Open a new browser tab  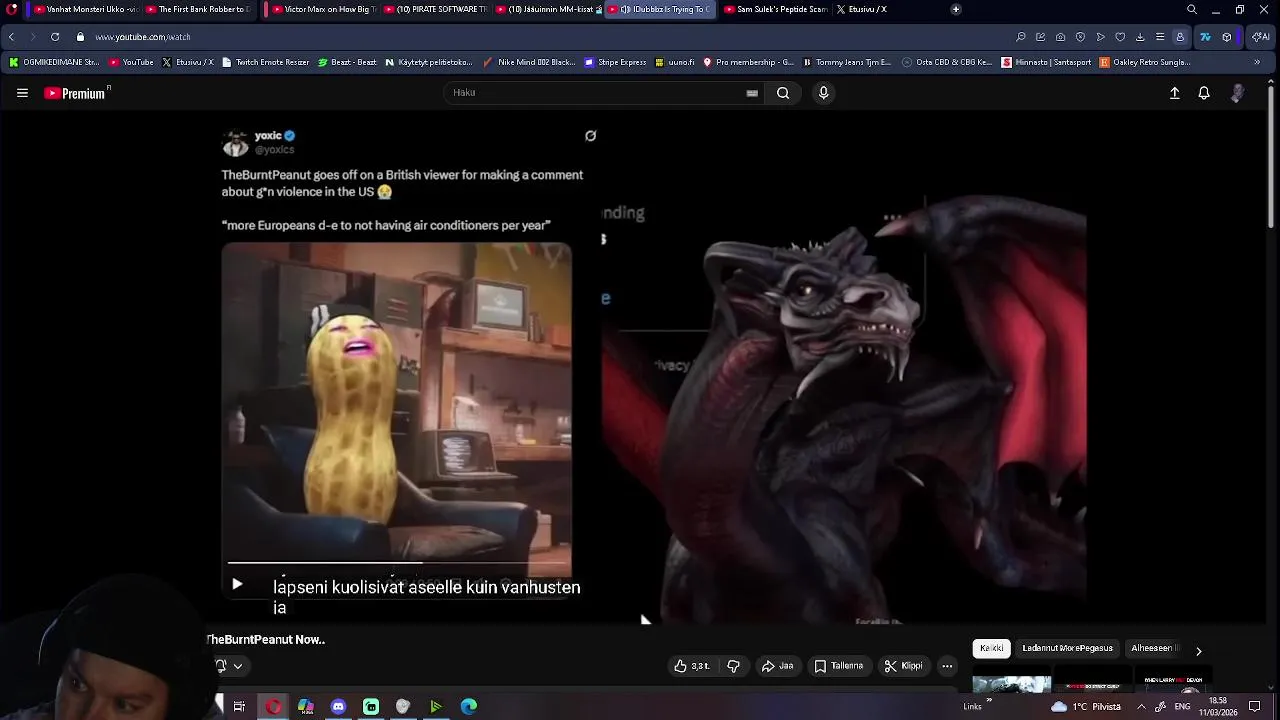coord(956,10)
